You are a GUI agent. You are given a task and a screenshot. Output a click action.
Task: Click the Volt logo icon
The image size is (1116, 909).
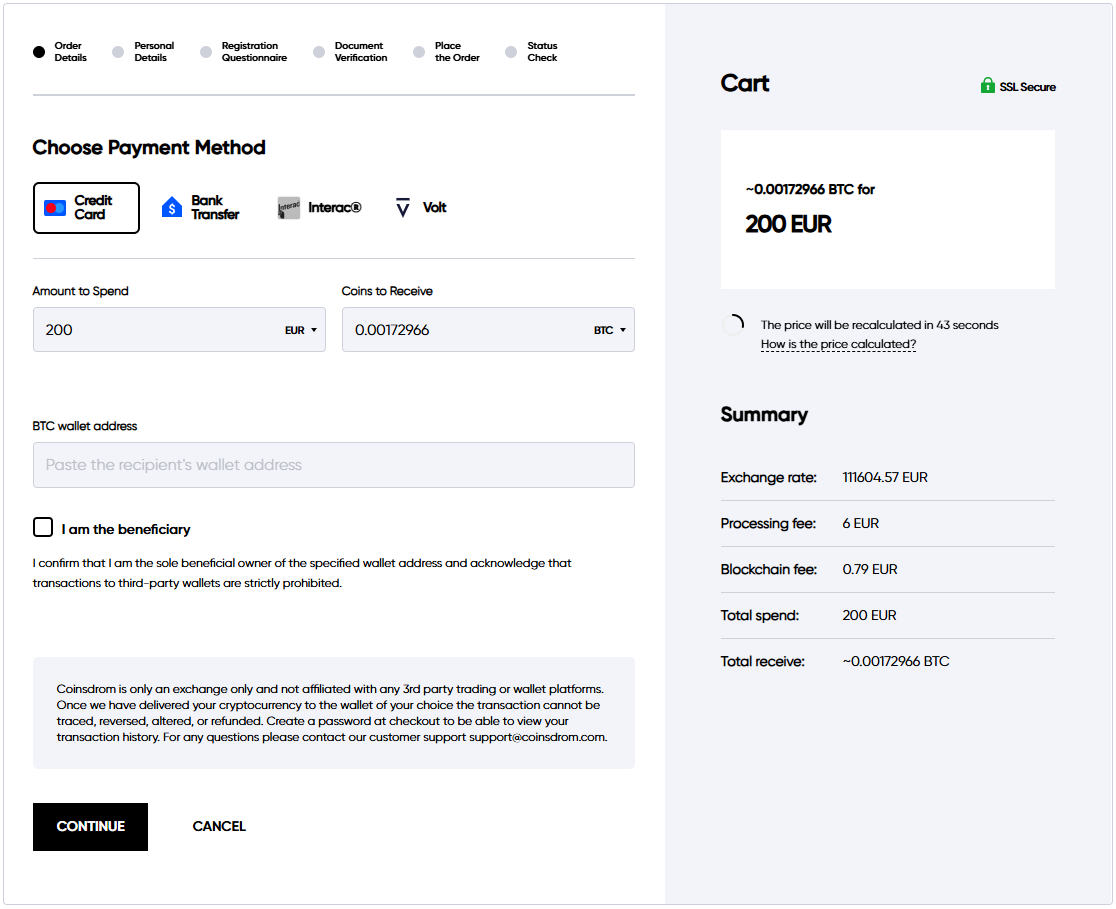(403, 208)
